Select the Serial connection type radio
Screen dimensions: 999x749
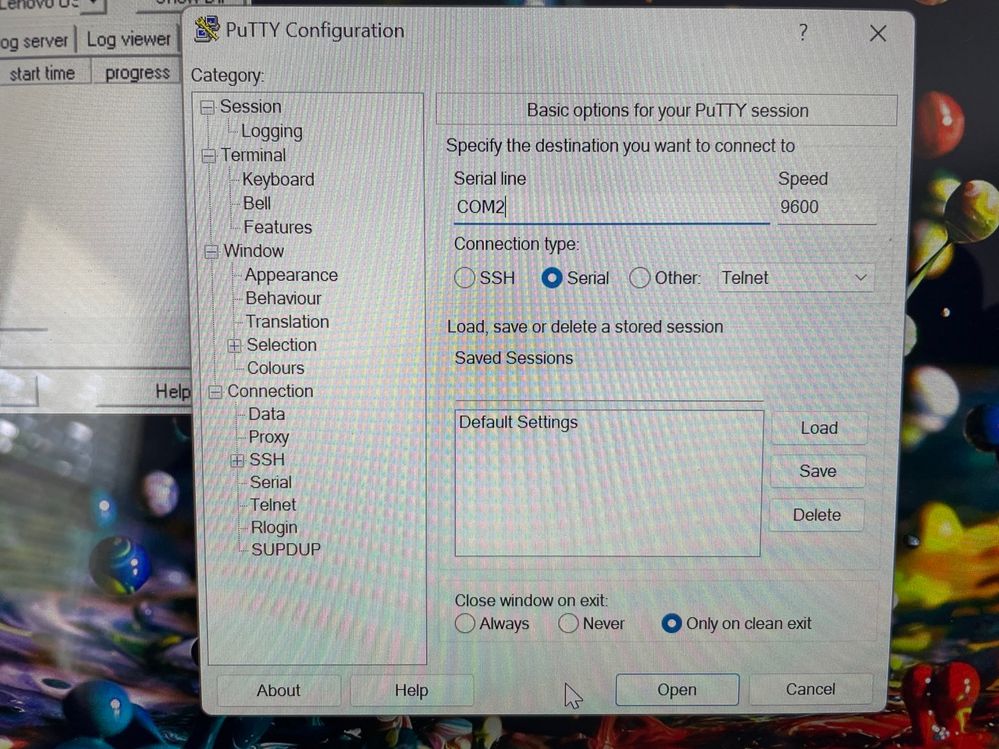[x=552, y=278]
